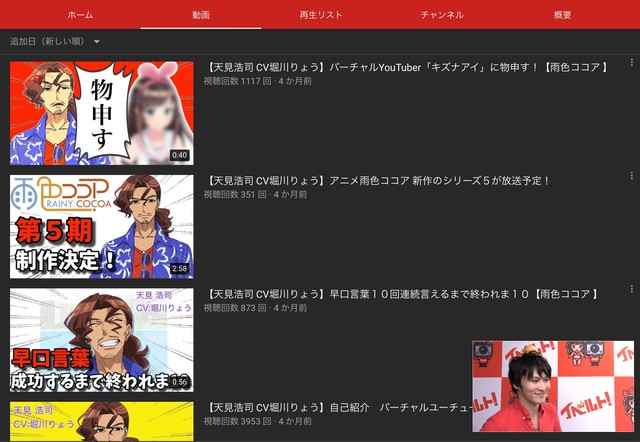Open the ホーム tab
640x442 pixels.
[x=80, y=15]
